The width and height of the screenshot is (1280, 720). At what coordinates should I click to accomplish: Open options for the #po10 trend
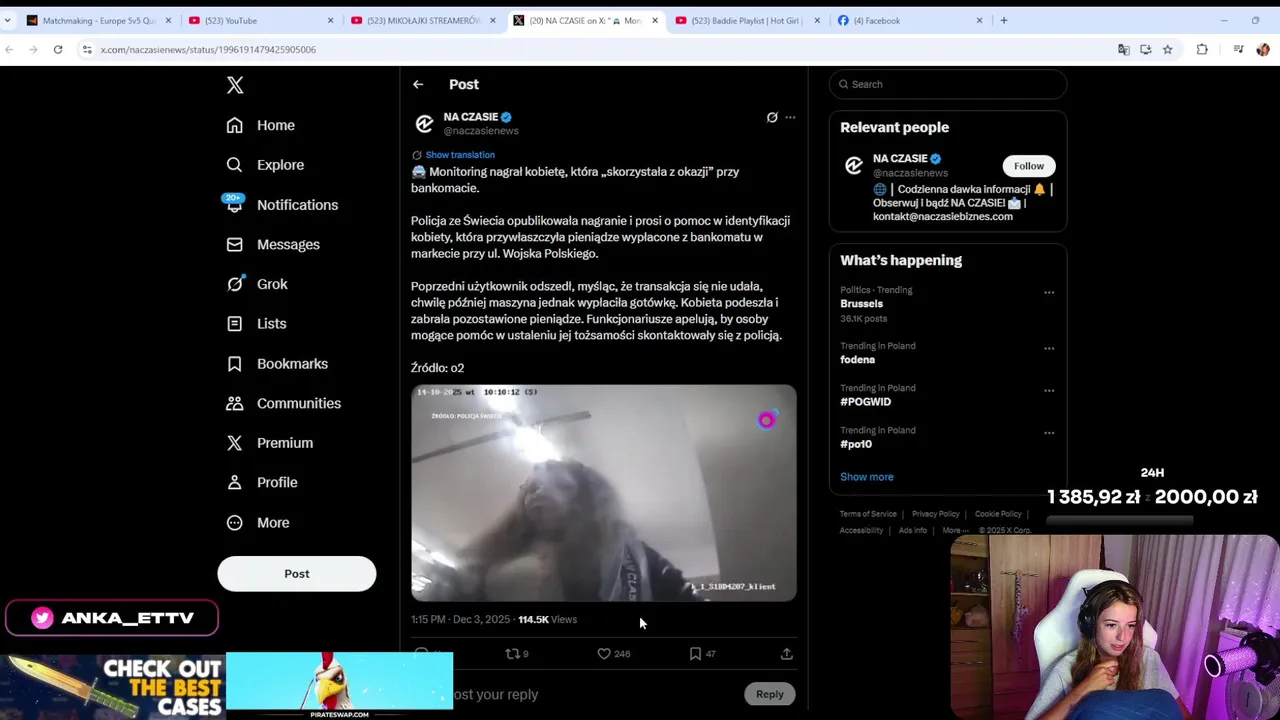pyautogui.click(x=1049, y=432)
